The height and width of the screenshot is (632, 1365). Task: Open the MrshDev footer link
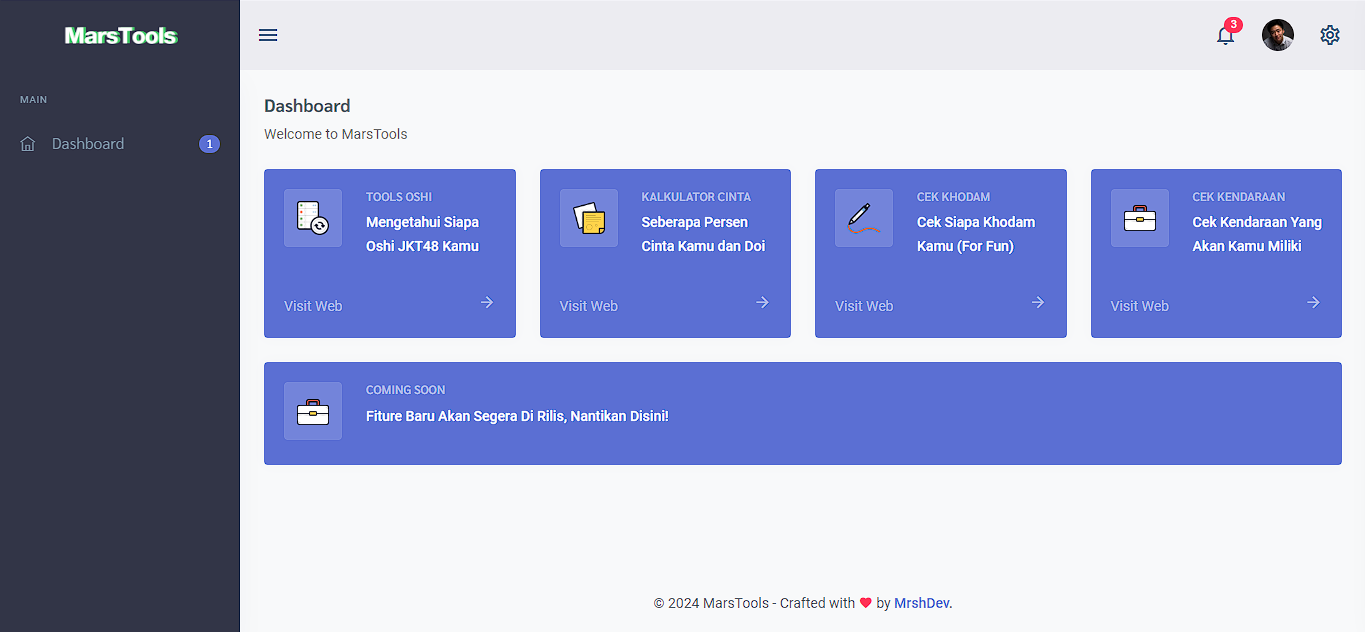tap(921, 603)
